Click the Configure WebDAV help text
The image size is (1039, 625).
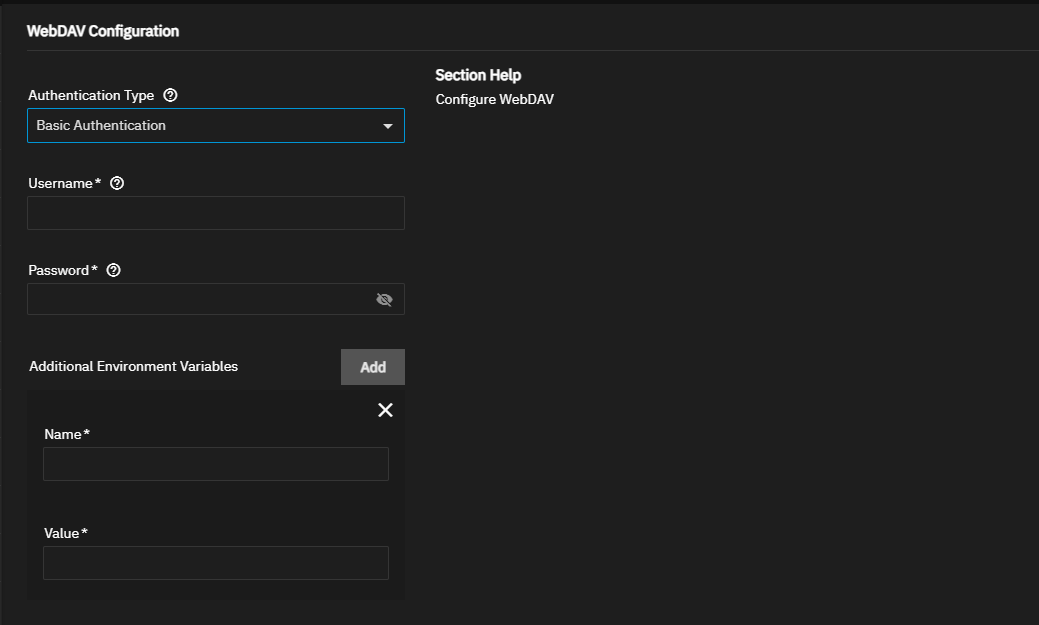pos(494,99)
